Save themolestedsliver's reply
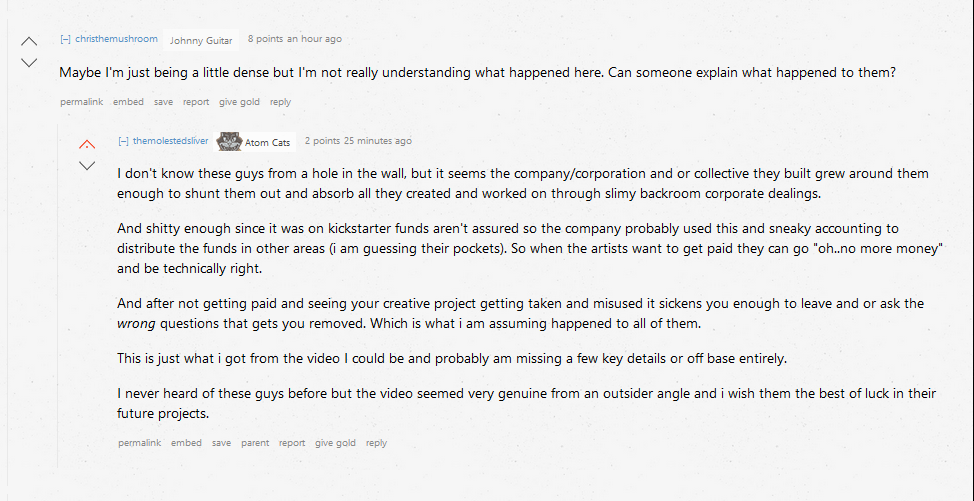974x501 pixels. click(221, 443)
